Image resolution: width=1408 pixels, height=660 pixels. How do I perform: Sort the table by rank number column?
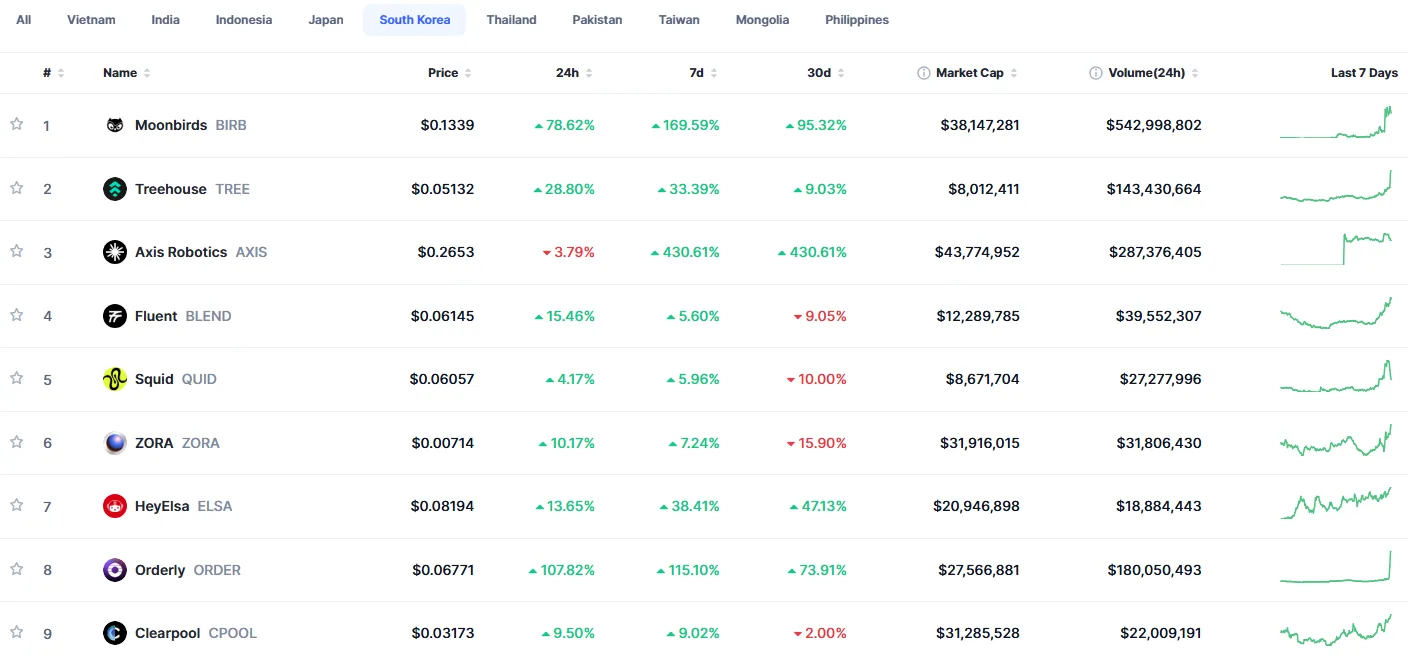click(53, 73)
